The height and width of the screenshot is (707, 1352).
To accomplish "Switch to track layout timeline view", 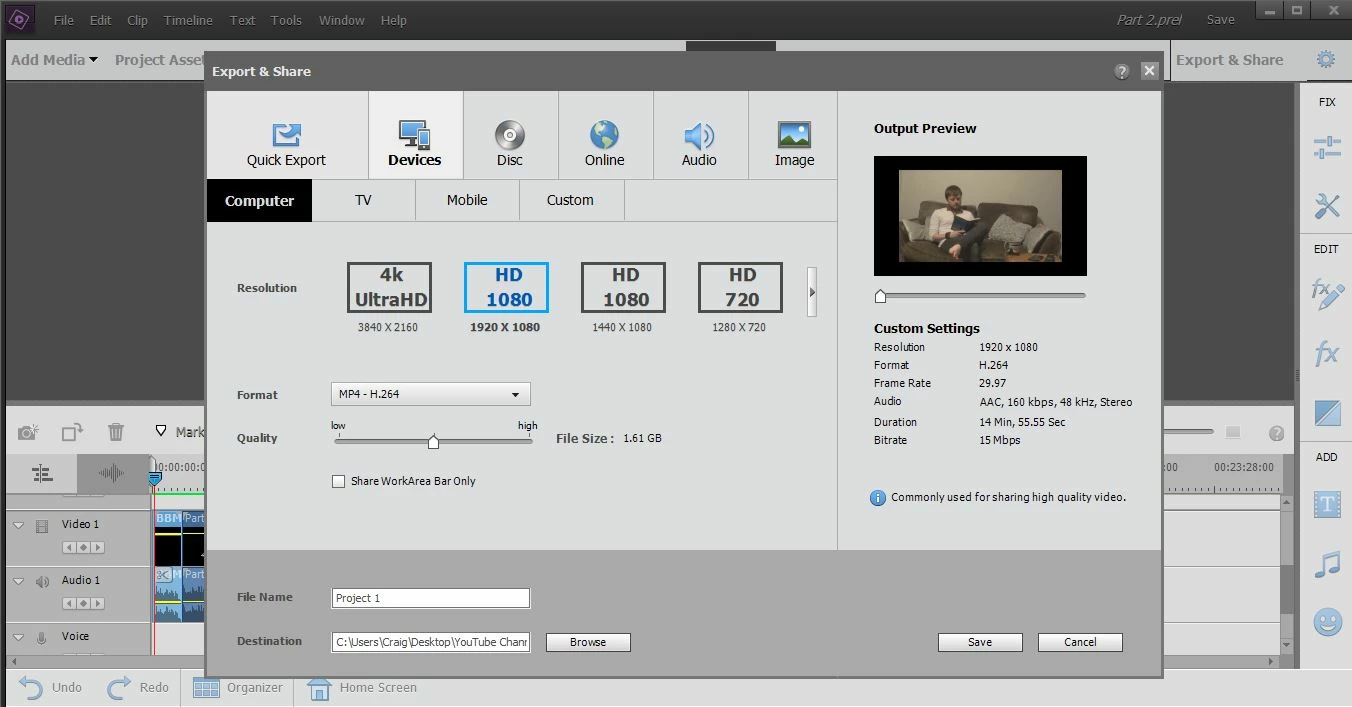I will 41,473.
